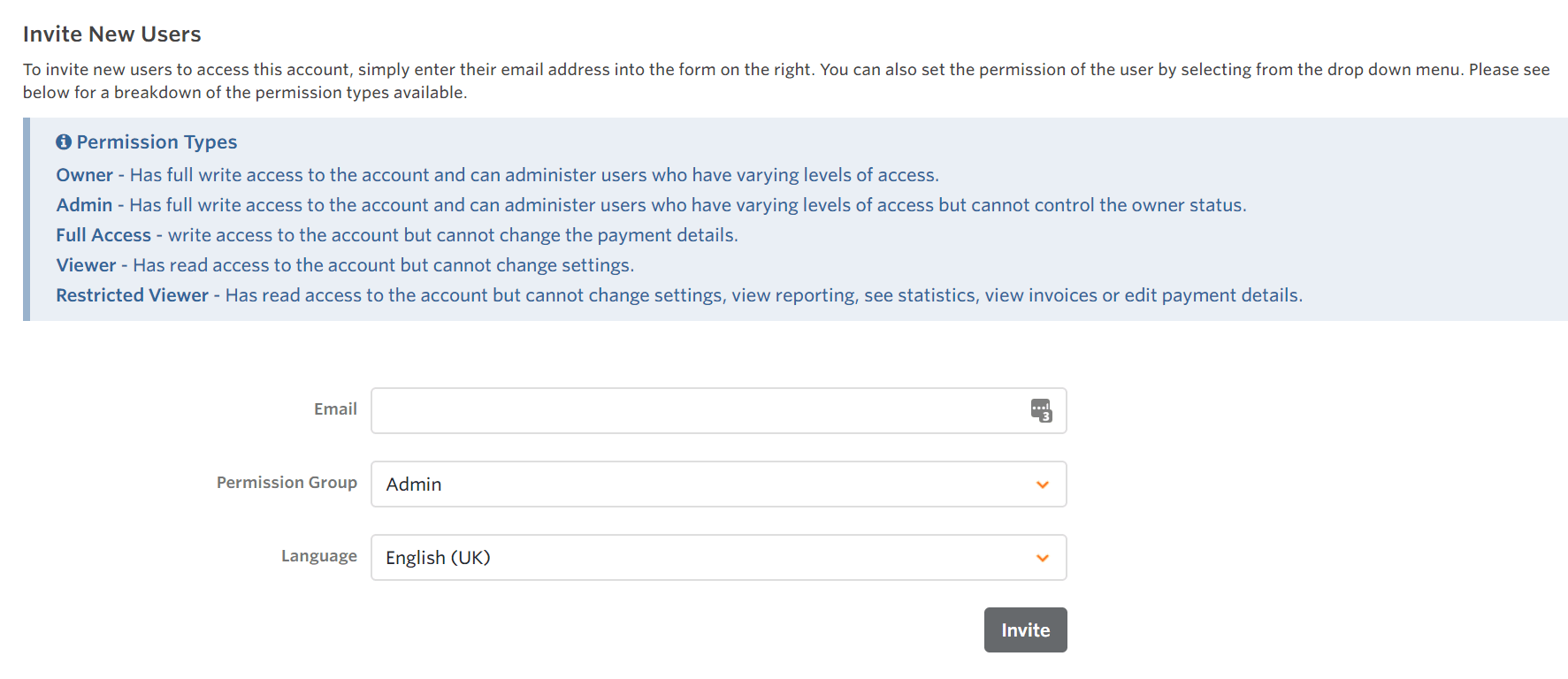Select the bold Restricted Viewer permission term
This screenshot has height=679, width=1568.
133,295
